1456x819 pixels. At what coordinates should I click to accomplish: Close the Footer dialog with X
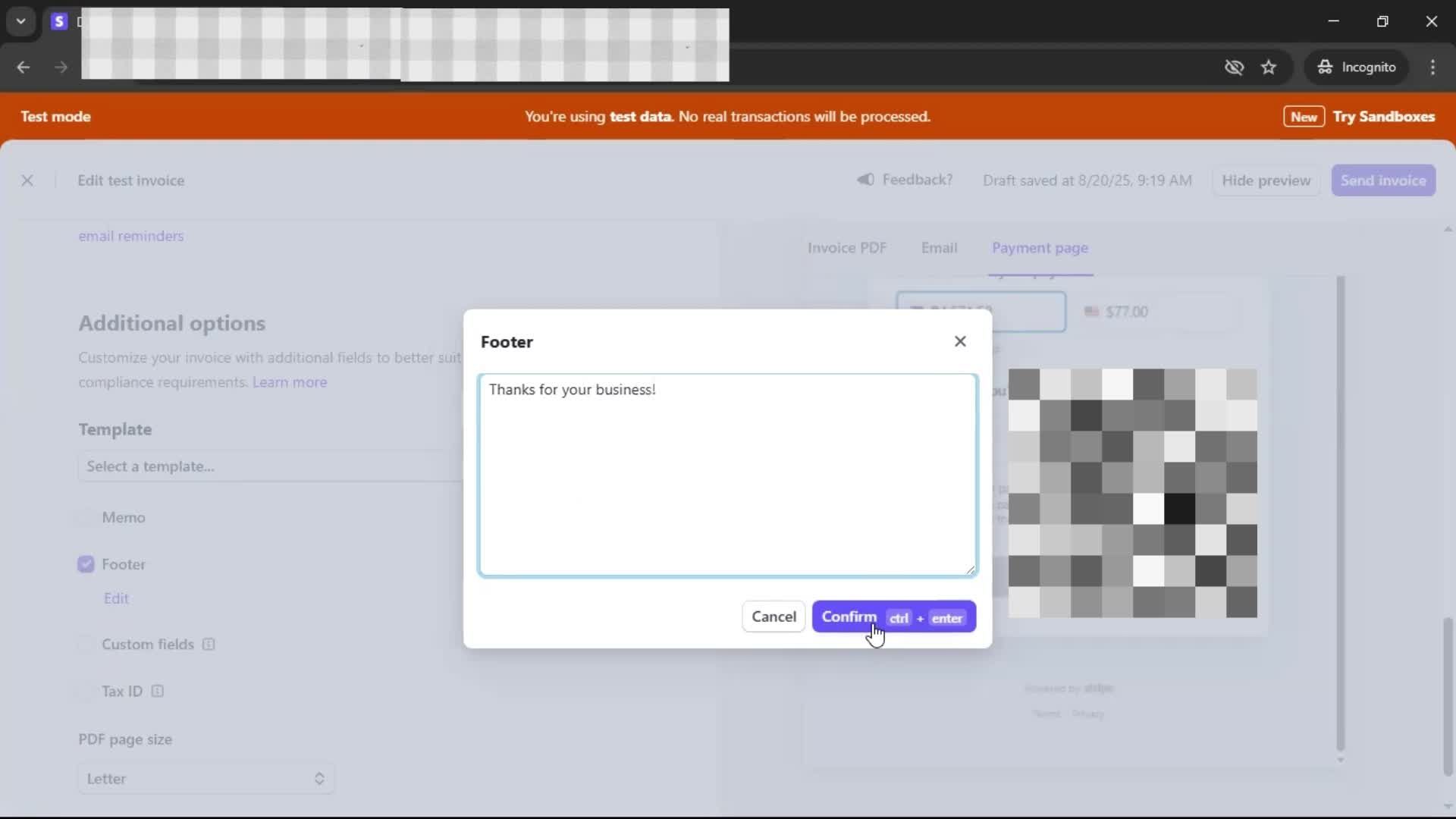(x=960, y=341)
